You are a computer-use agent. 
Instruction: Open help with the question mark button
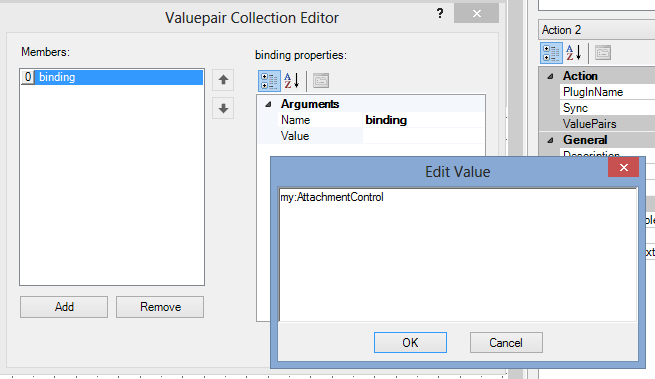tap(440, 13)
